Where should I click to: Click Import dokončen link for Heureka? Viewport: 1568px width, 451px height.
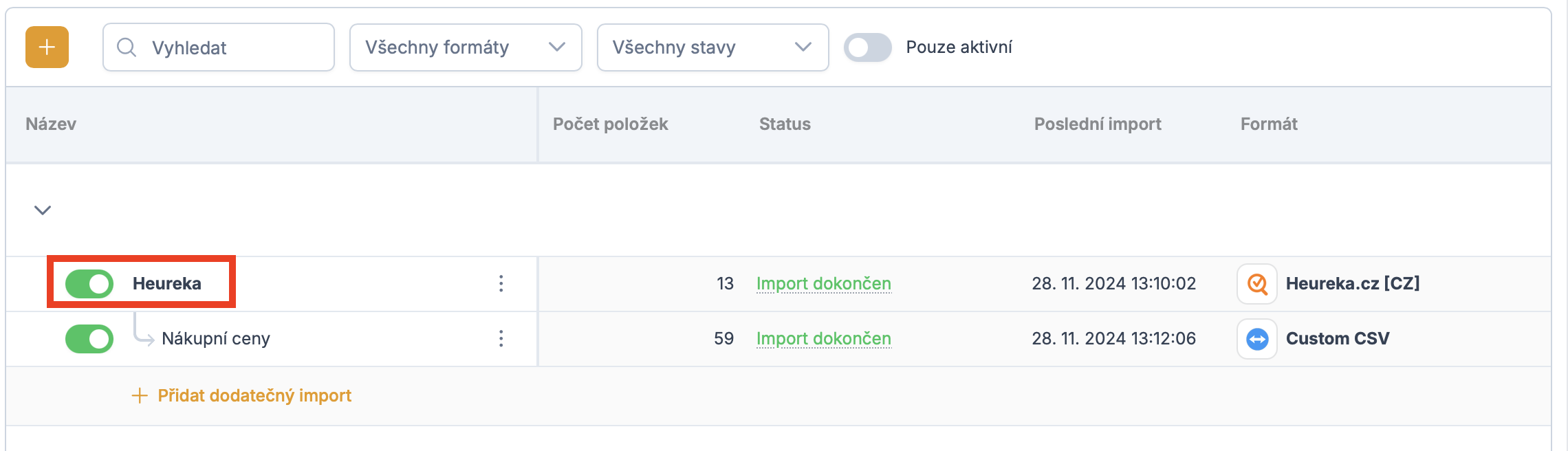coord(823,283)
